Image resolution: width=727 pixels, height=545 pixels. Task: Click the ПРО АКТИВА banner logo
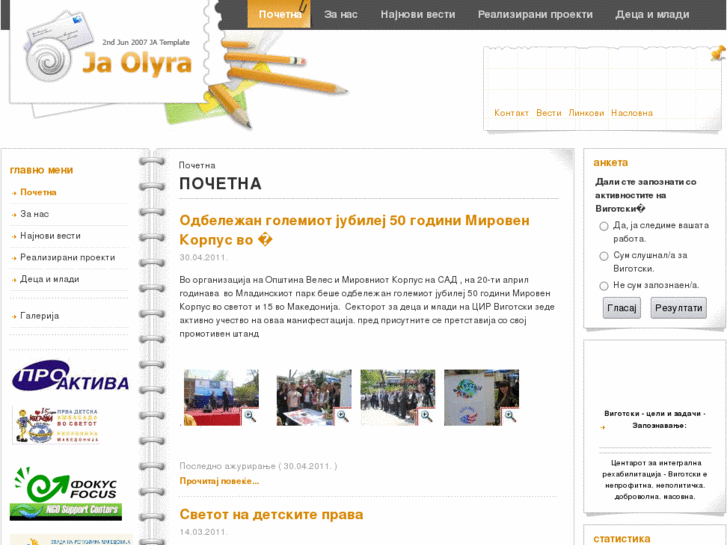70,378
